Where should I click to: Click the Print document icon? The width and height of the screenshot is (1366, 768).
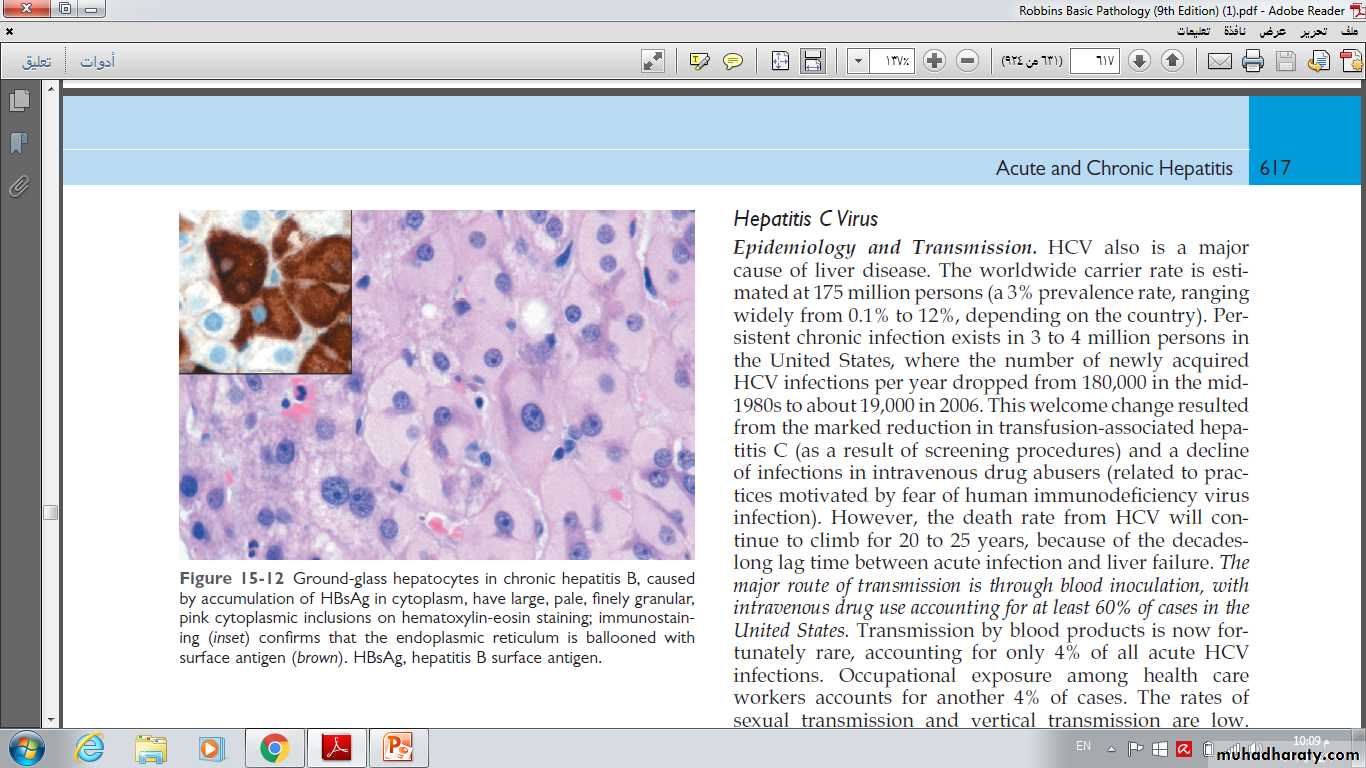pos(1252,61)
